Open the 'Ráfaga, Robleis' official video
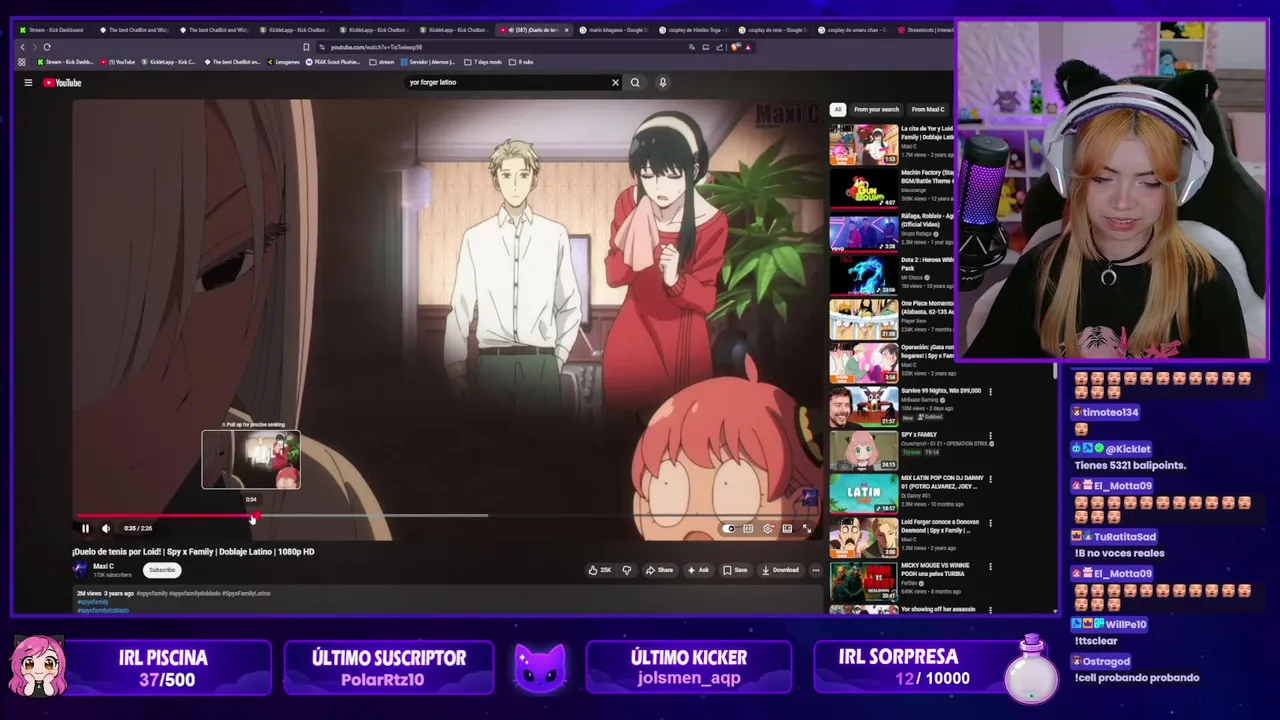 click(863, 232)
